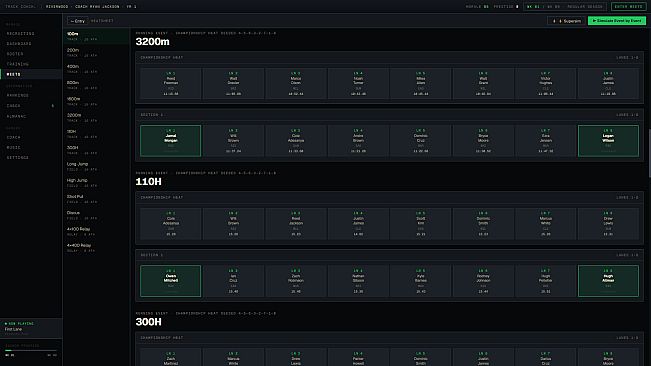Click Reed Freeman lane 1 championship heat card
The height and width of the screenshot is (366, 651).
(171, 83)
